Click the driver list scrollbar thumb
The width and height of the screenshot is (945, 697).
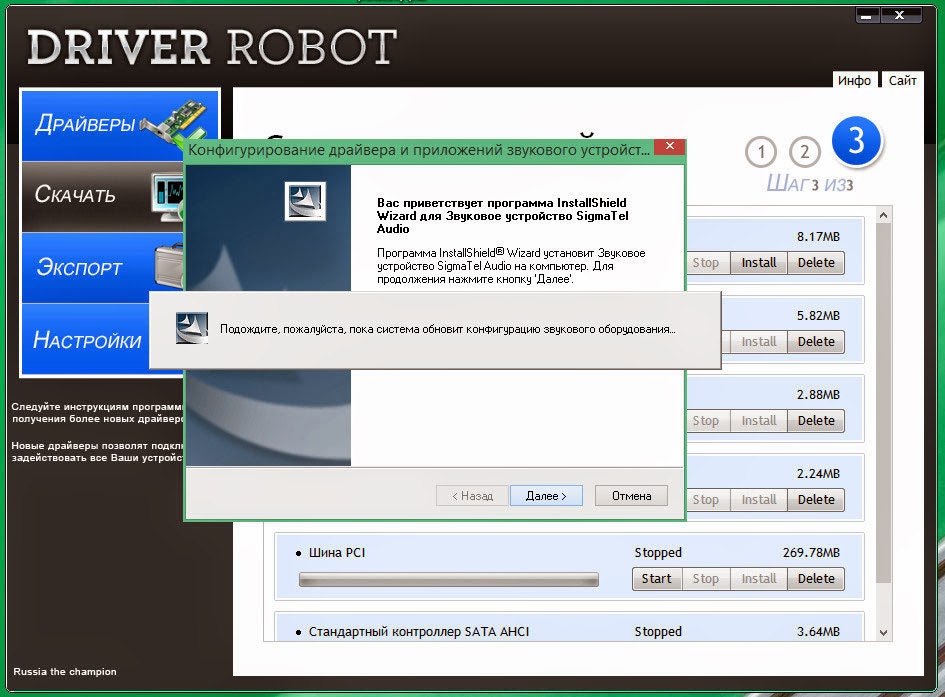[883, 402]
